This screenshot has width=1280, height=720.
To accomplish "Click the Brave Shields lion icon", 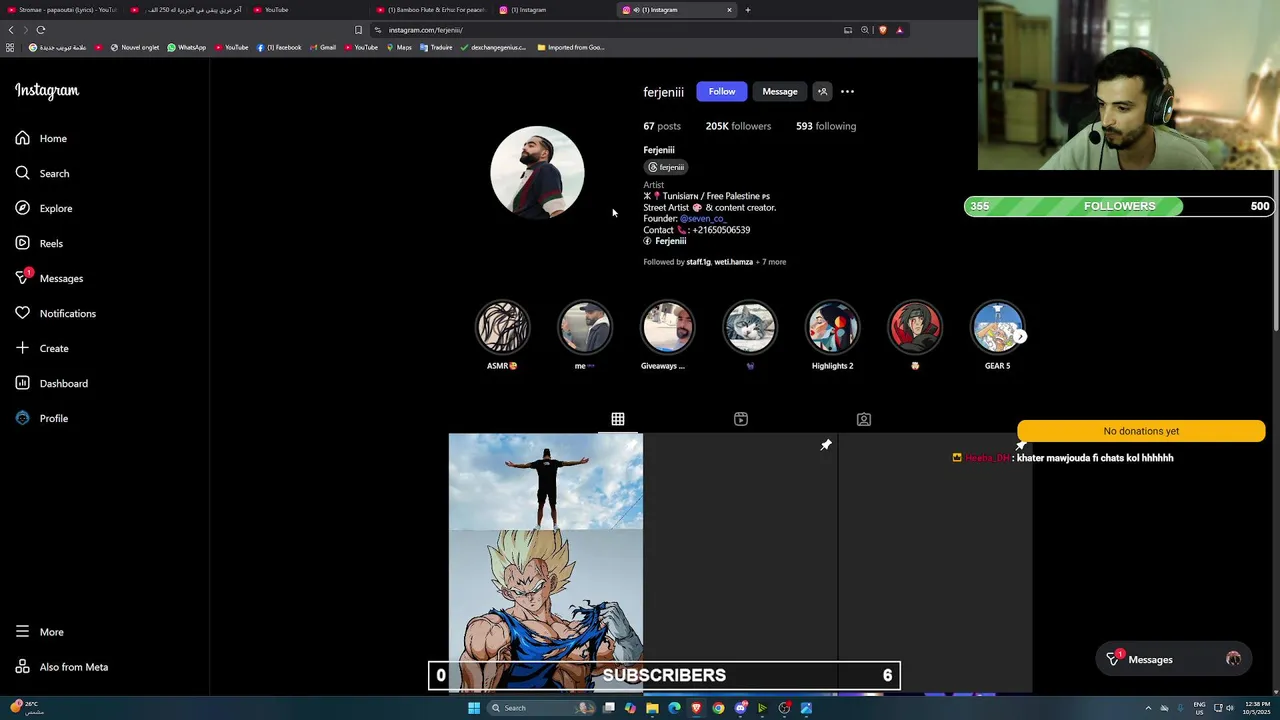I will pos(883,30).
